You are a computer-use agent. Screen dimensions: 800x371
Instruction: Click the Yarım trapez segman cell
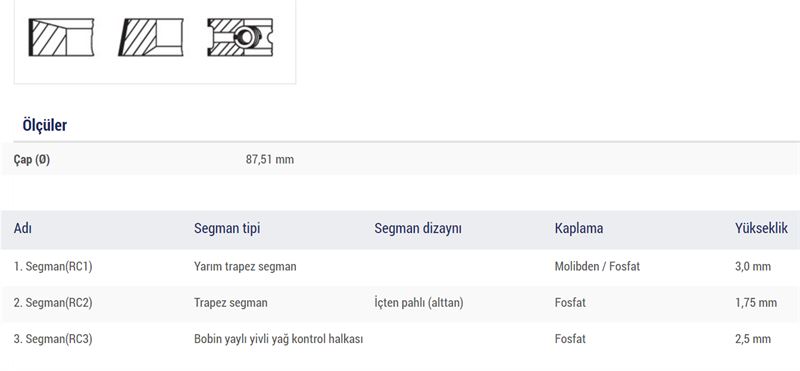pos(245,266)
